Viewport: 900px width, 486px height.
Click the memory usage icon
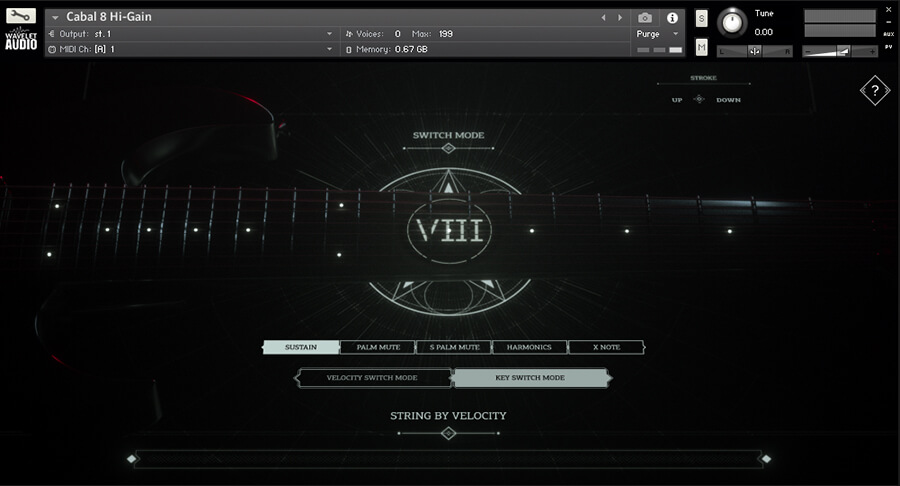pos(348,49)
